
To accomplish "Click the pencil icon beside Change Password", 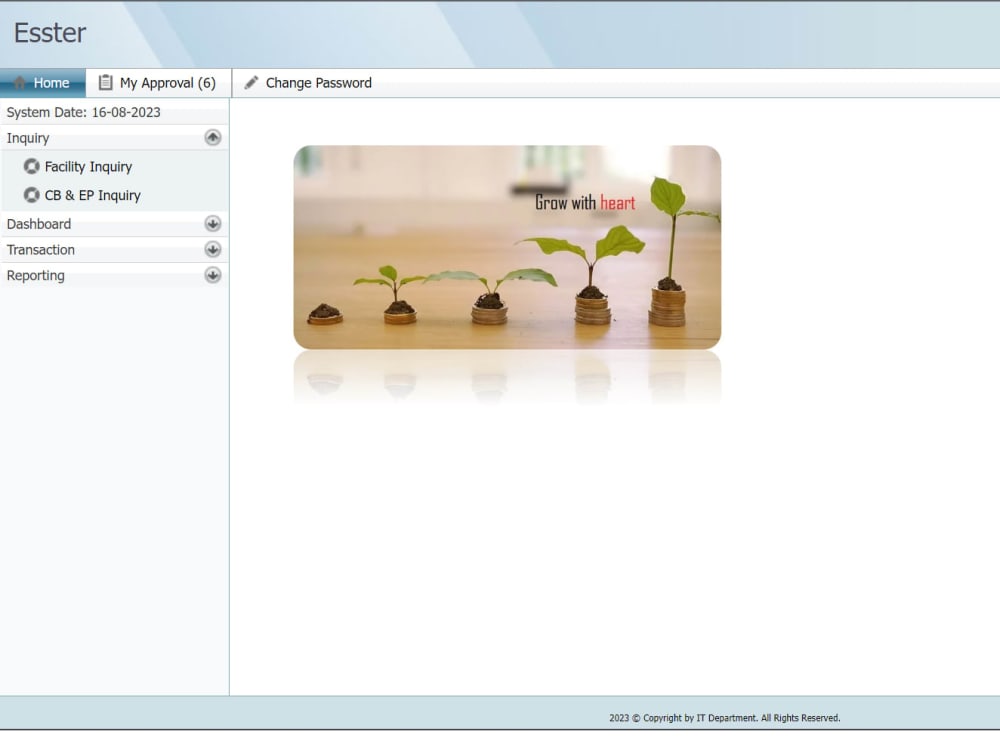I will point(251,83).
